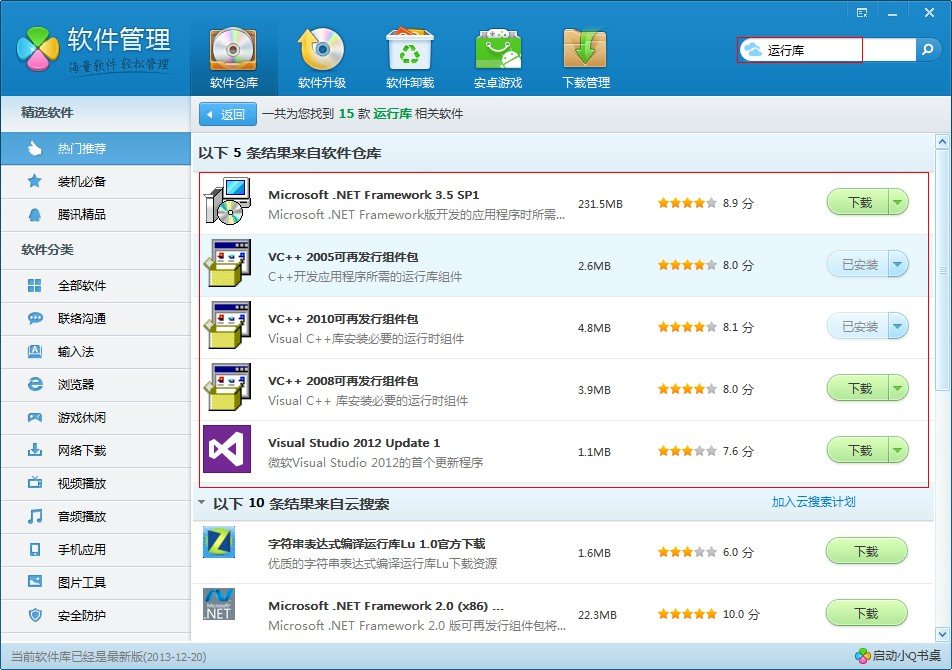Click the 返回 back button
Screen dimensions: 952x670
227,114
